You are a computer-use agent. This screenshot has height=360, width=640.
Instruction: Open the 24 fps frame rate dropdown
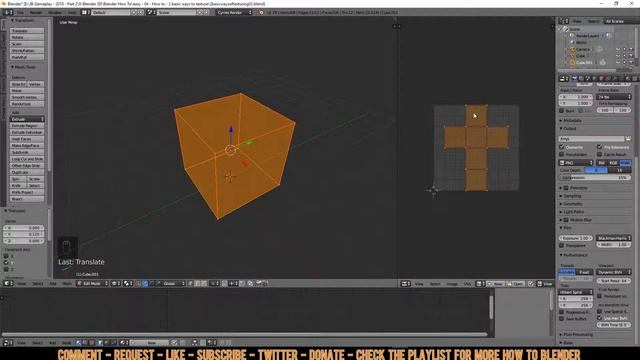point(614,97)
